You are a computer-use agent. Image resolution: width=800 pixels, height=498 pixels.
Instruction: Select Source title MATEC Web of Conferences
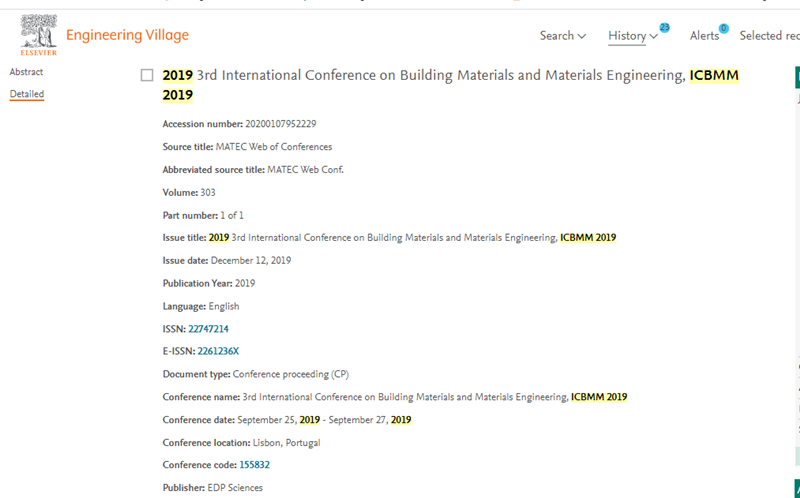click(273, 147)
